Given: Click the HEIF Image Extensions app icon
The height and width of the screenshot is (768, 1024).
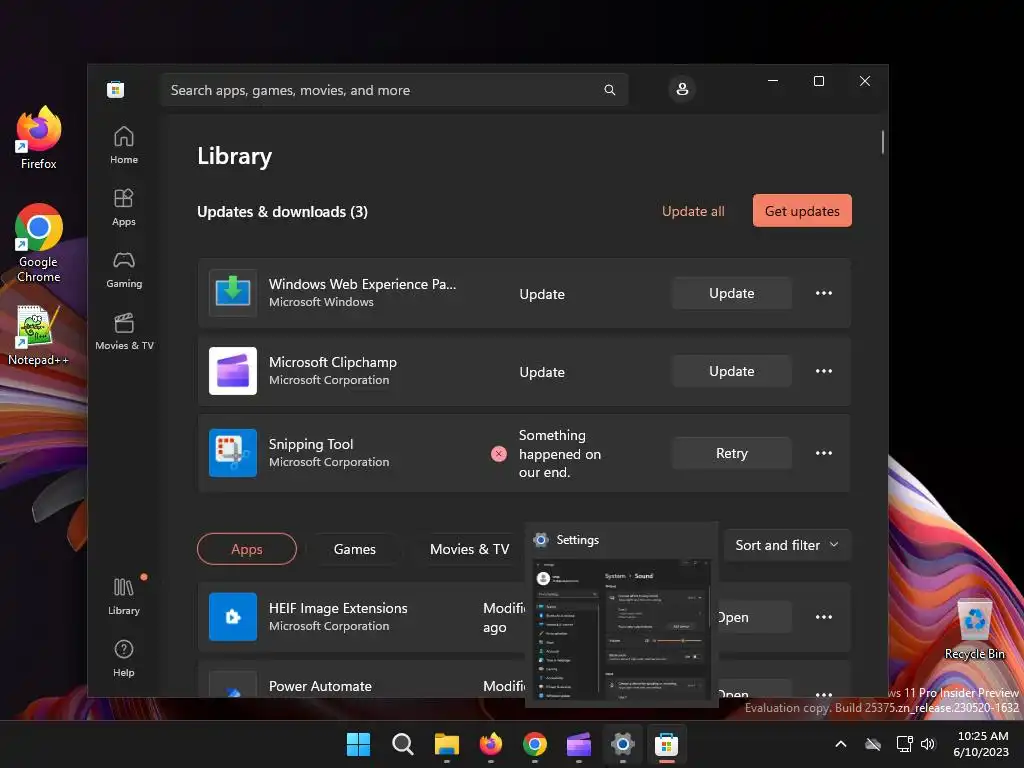Looking at the screenshot, I should click(x=232, y=616).
